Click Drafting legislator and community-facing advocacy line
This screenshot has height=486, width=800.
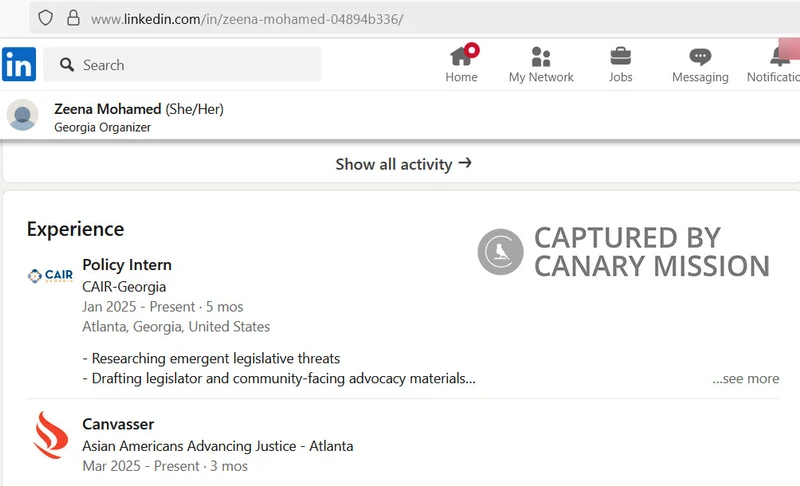pyautogui.click(x=279, y=378)
